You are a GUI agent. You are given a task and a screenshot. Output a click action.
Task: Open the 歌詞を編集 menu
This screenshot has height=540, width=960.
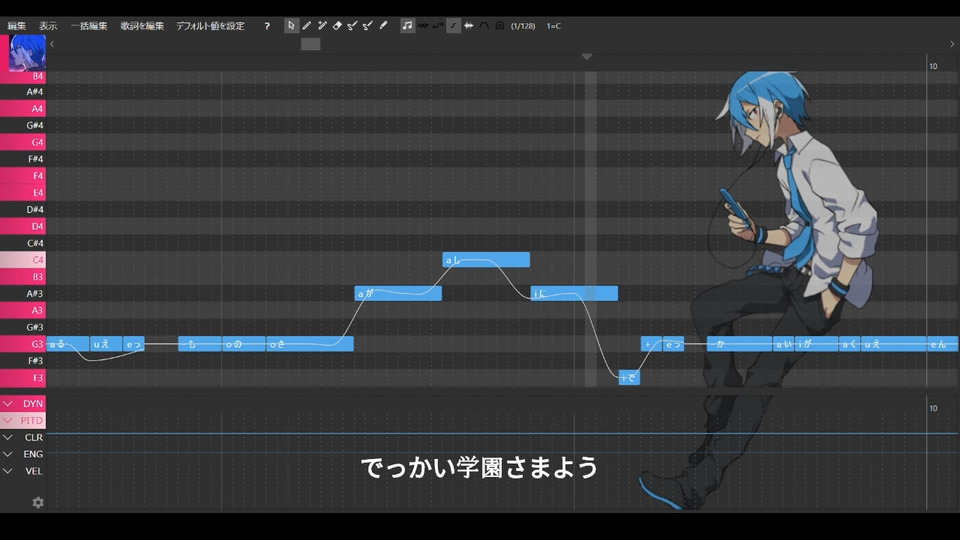pos(142,26)
